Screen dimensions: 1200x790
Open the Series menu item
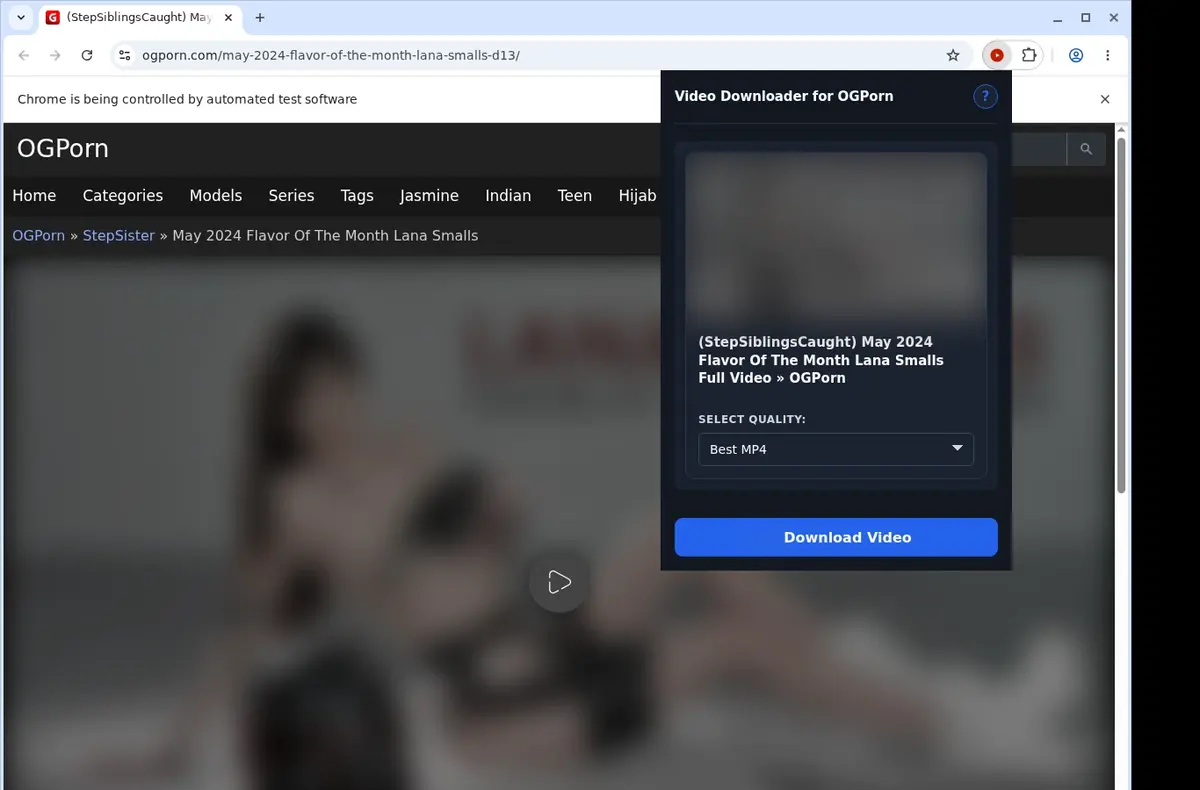(x=291, y=196)
